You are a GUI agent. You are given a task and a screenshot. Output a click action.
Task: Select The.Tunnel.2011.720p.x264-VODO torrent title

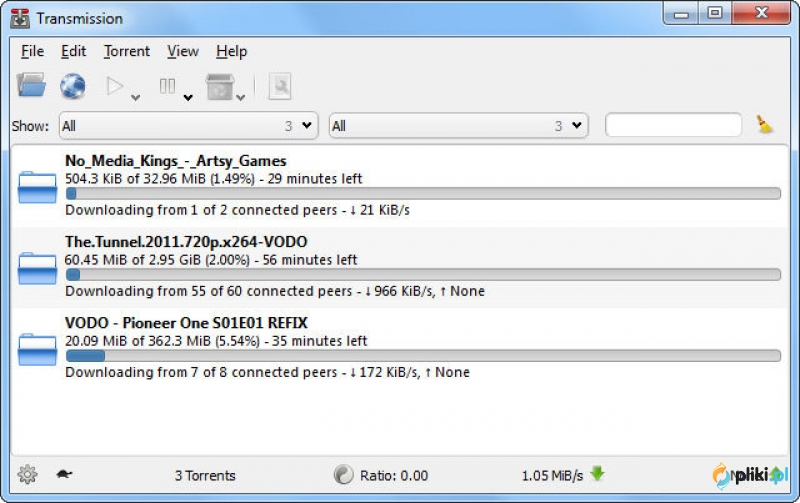click(x=186, y=242)
